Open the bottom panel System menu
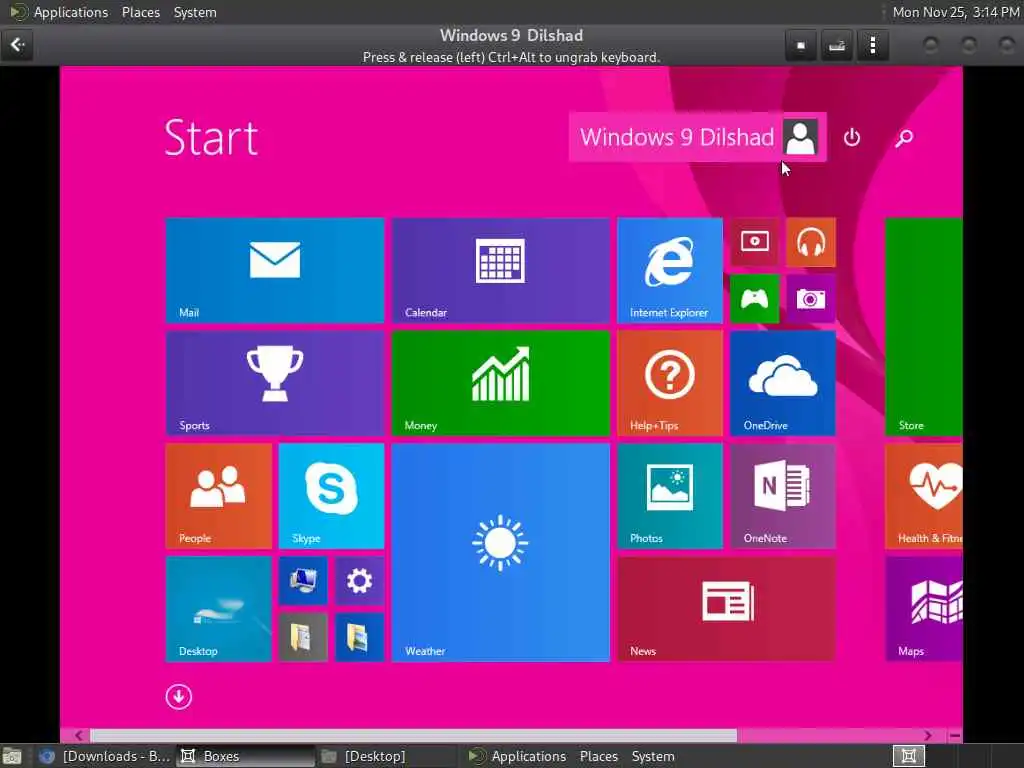The width and height of the screenshot is (1024, 768). click(653, 756)
